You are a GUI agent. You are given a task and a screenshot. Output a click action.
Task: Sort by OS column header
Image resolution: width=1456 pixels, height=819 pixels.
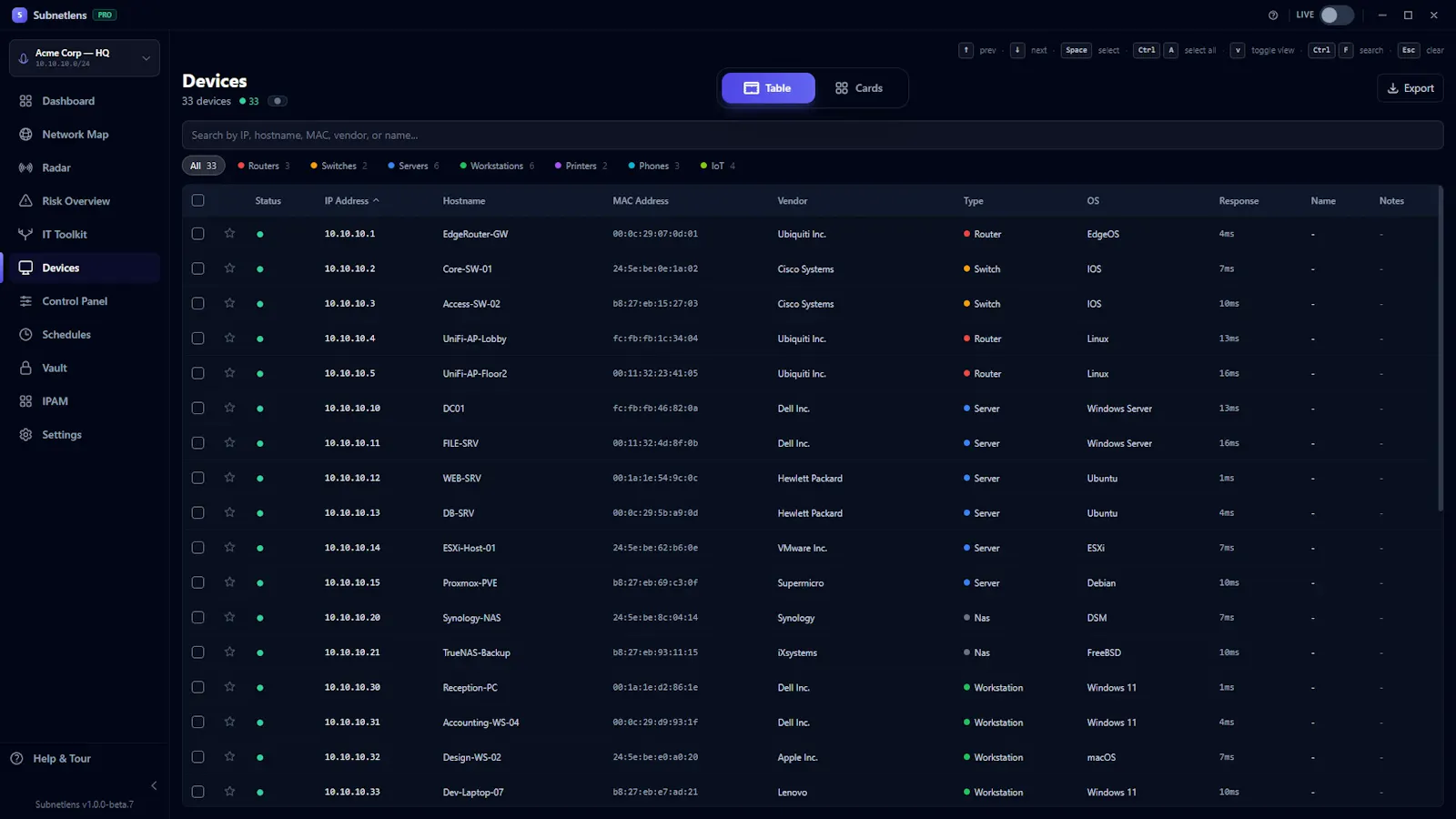click(x=1093, y=201)
